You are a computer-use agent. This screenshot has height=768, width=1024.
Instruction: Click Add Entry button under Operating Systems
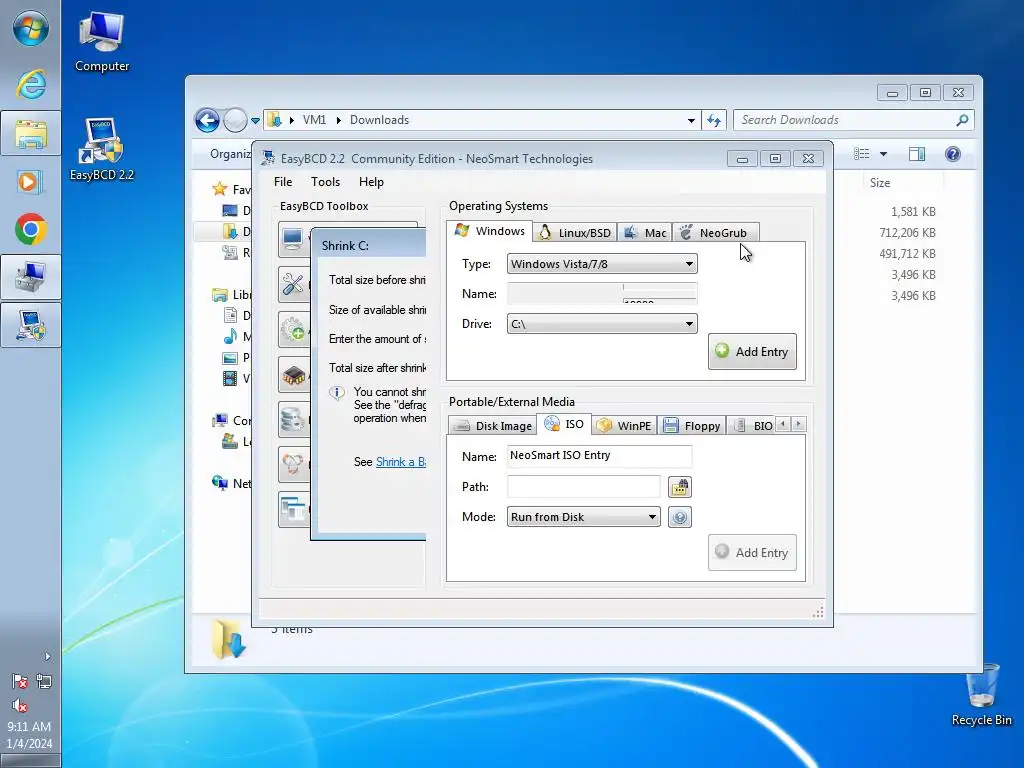(x=752, y=351)
